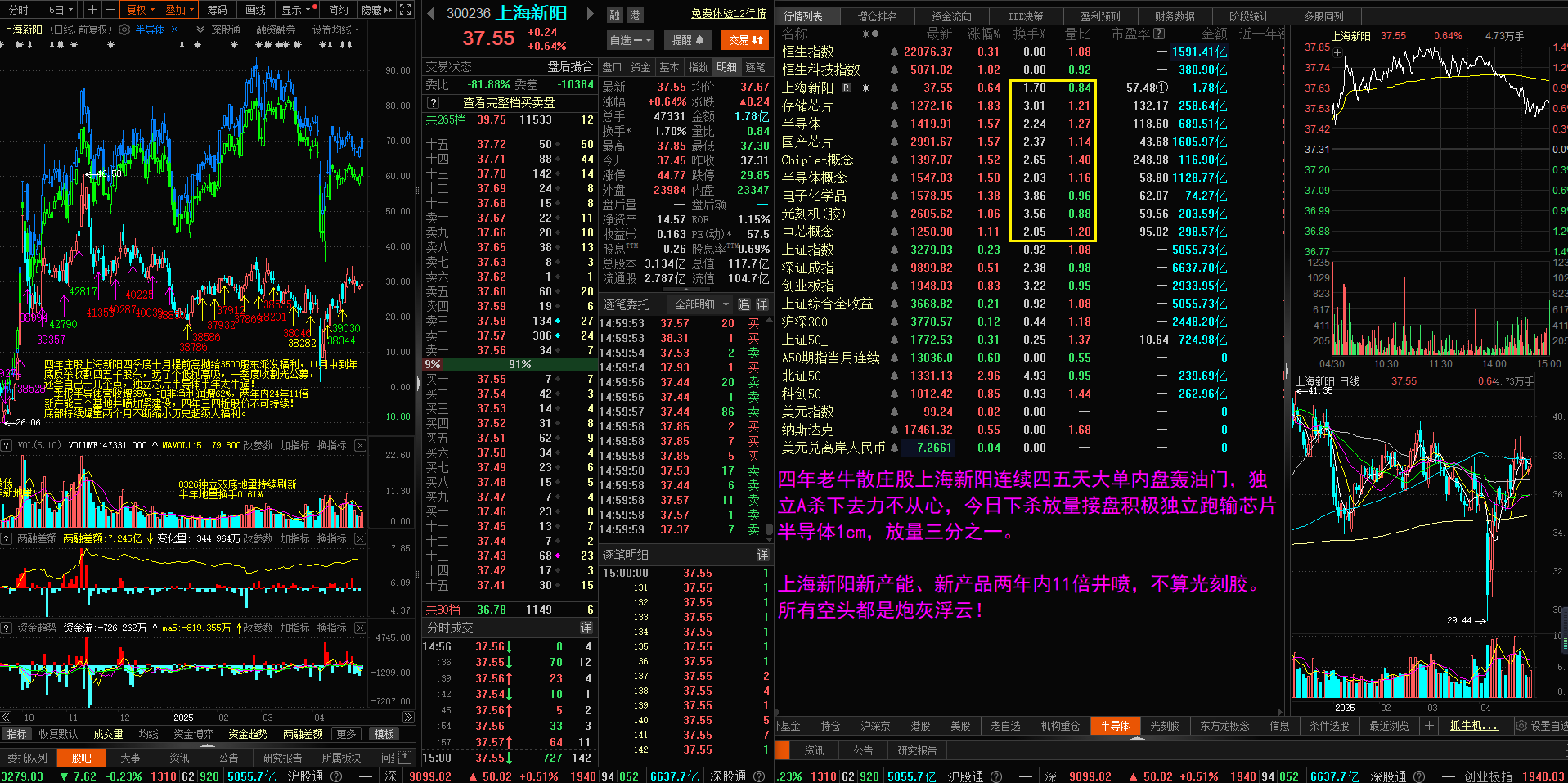Viewport: 1568px width, 783px height.
Task: Click the zoom-in plus icon in chart toolbar
Action: pyautogui.click(x=92, y=10)
